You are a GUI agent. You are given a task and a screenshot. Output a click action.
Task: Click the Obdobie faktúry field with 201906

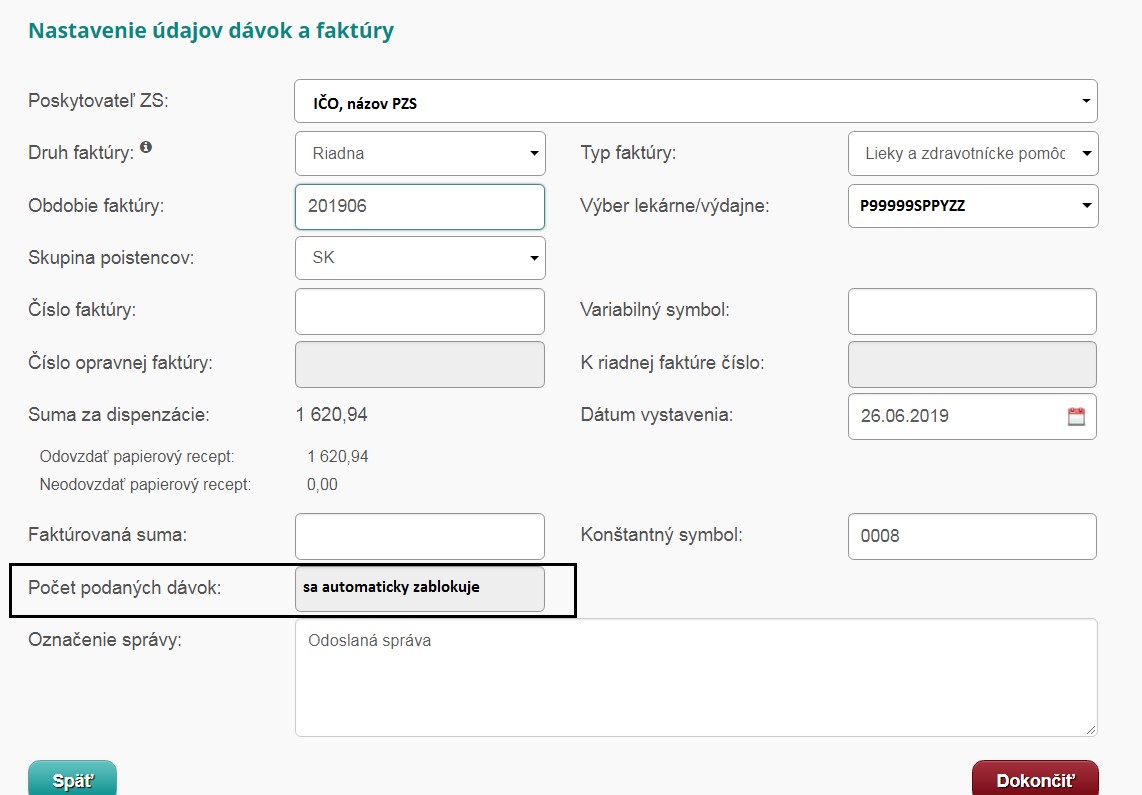(420, 206)
